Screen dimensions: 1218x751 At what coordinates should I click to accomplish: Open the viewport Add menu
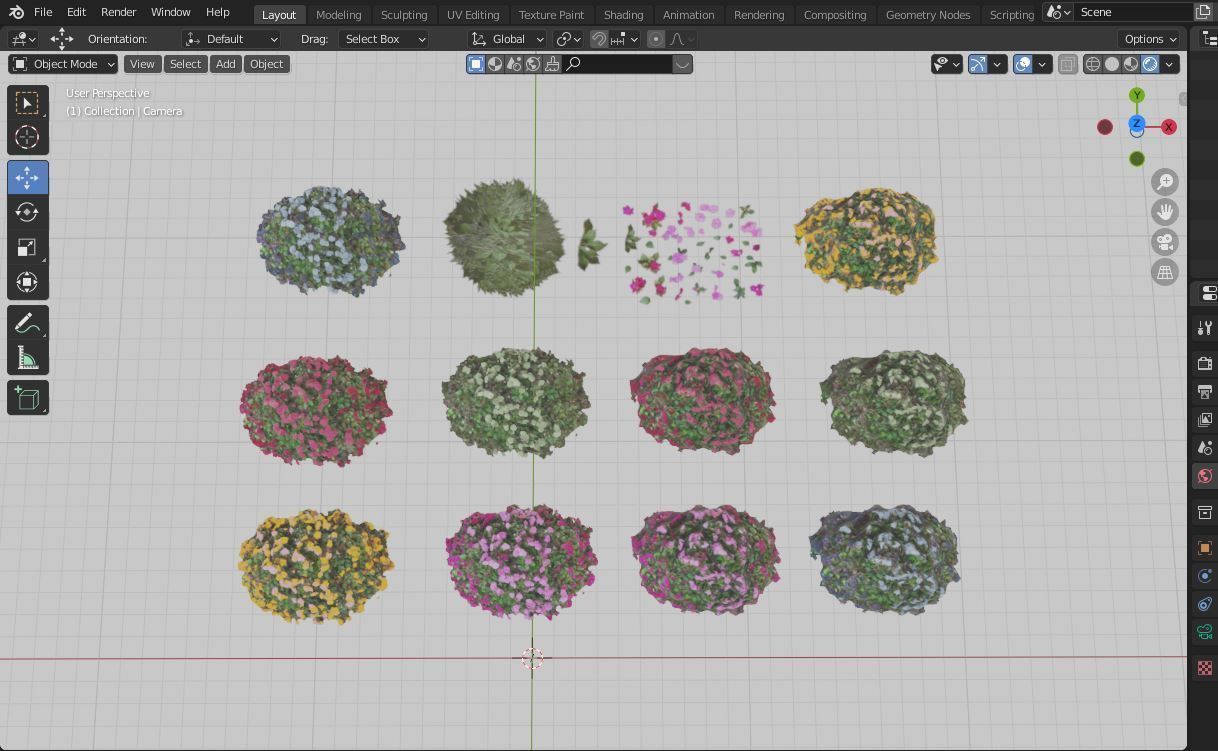[226, 64]
